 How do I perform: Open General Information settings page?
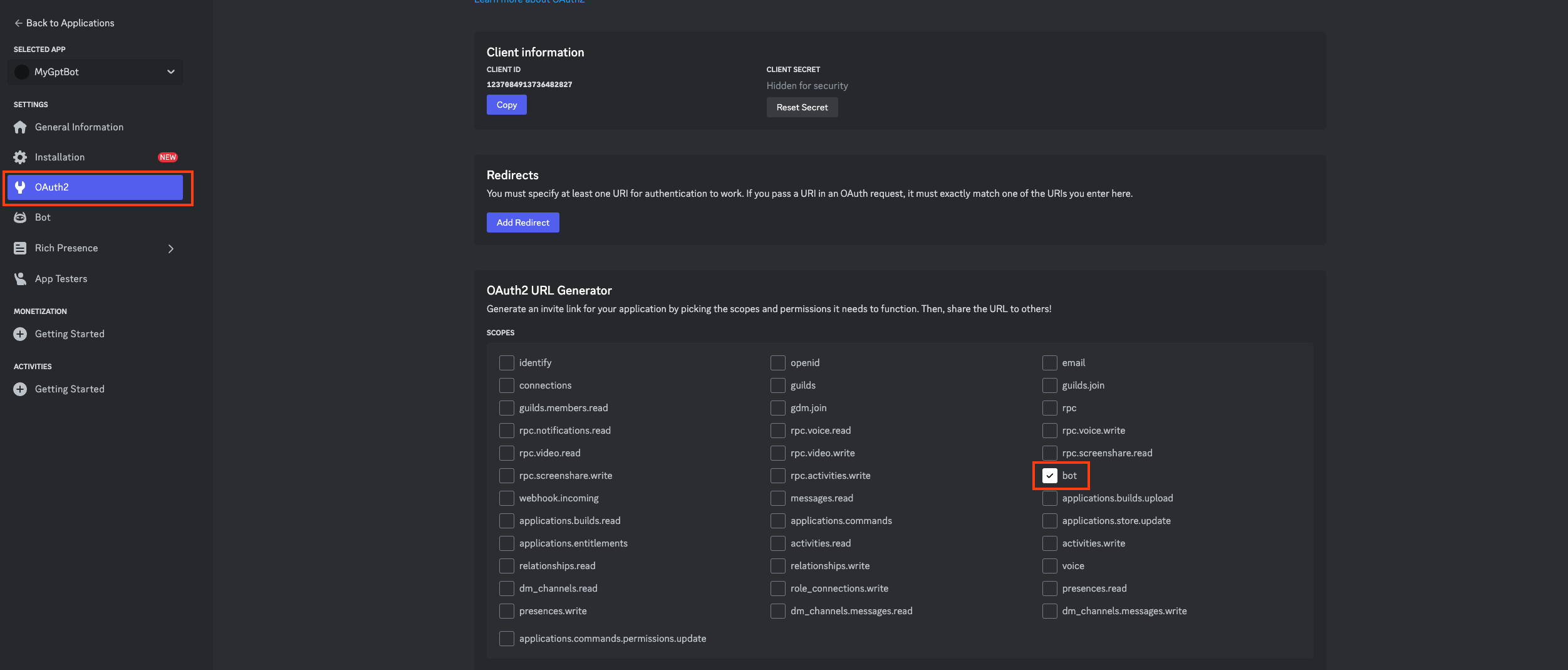click(x=95, y=127)
